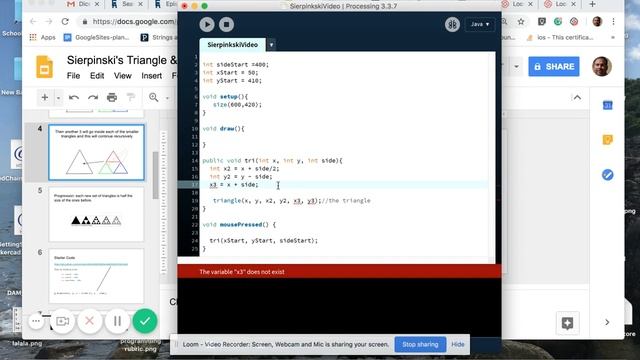Open a new Chrome tab

click(x=593, y=4)
